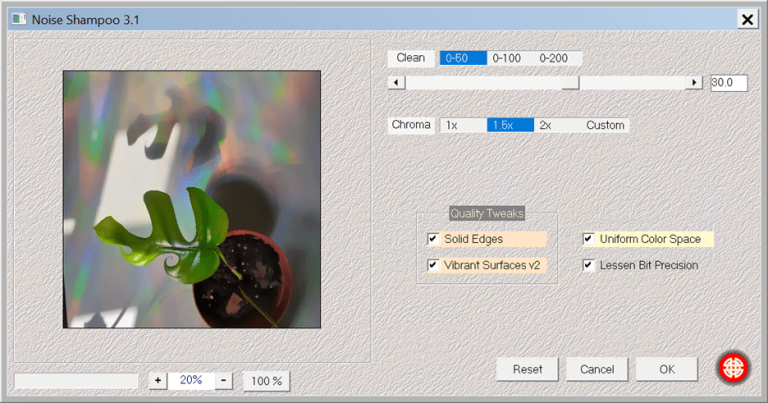Disable Vibrant Surfaces v2 option
Image resolution: width=768 pixels, height=403 pixels.
click(433, 265)
